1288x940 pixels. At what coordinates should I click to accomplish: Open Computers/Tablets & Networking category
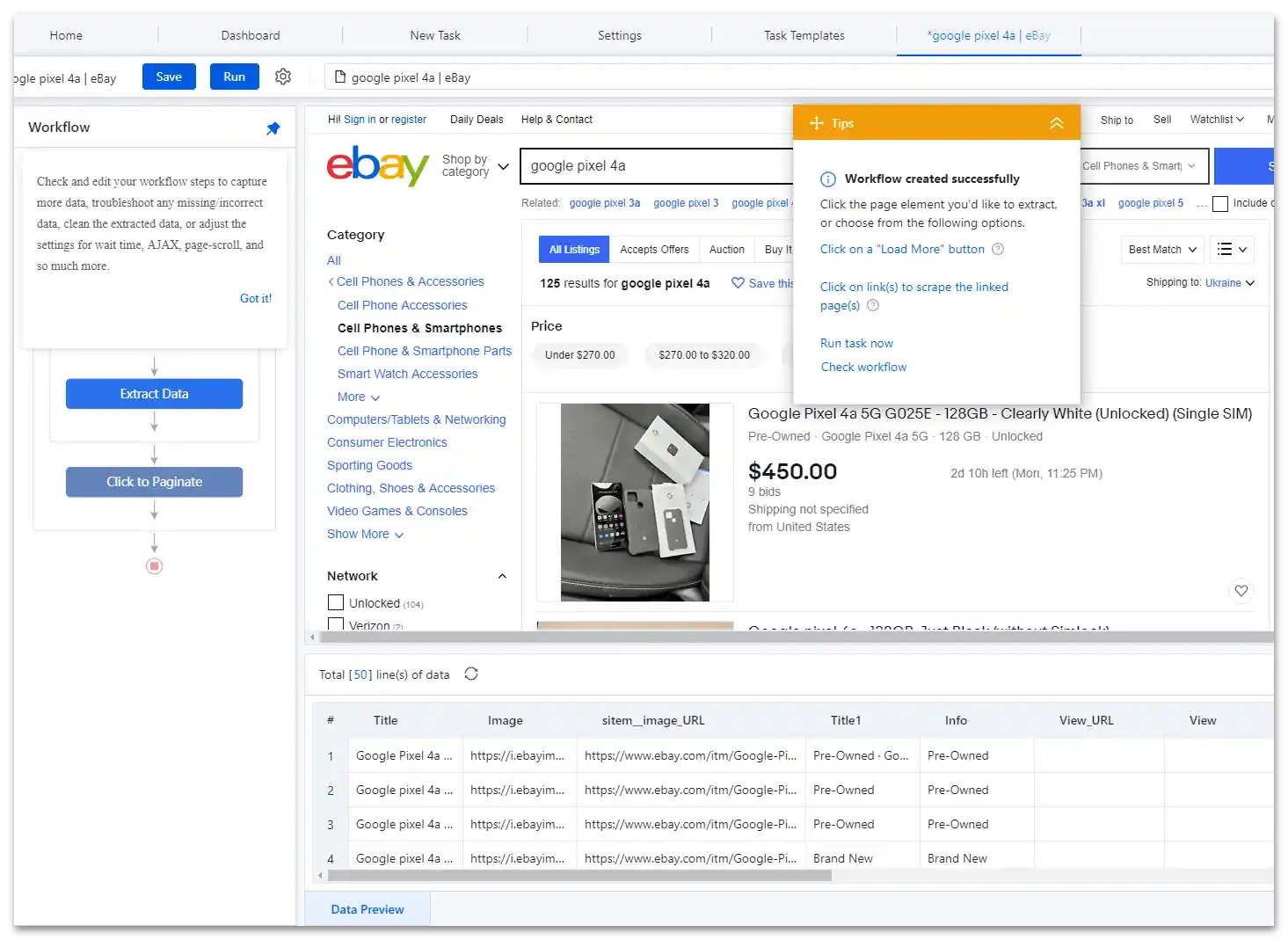(417, 419)
